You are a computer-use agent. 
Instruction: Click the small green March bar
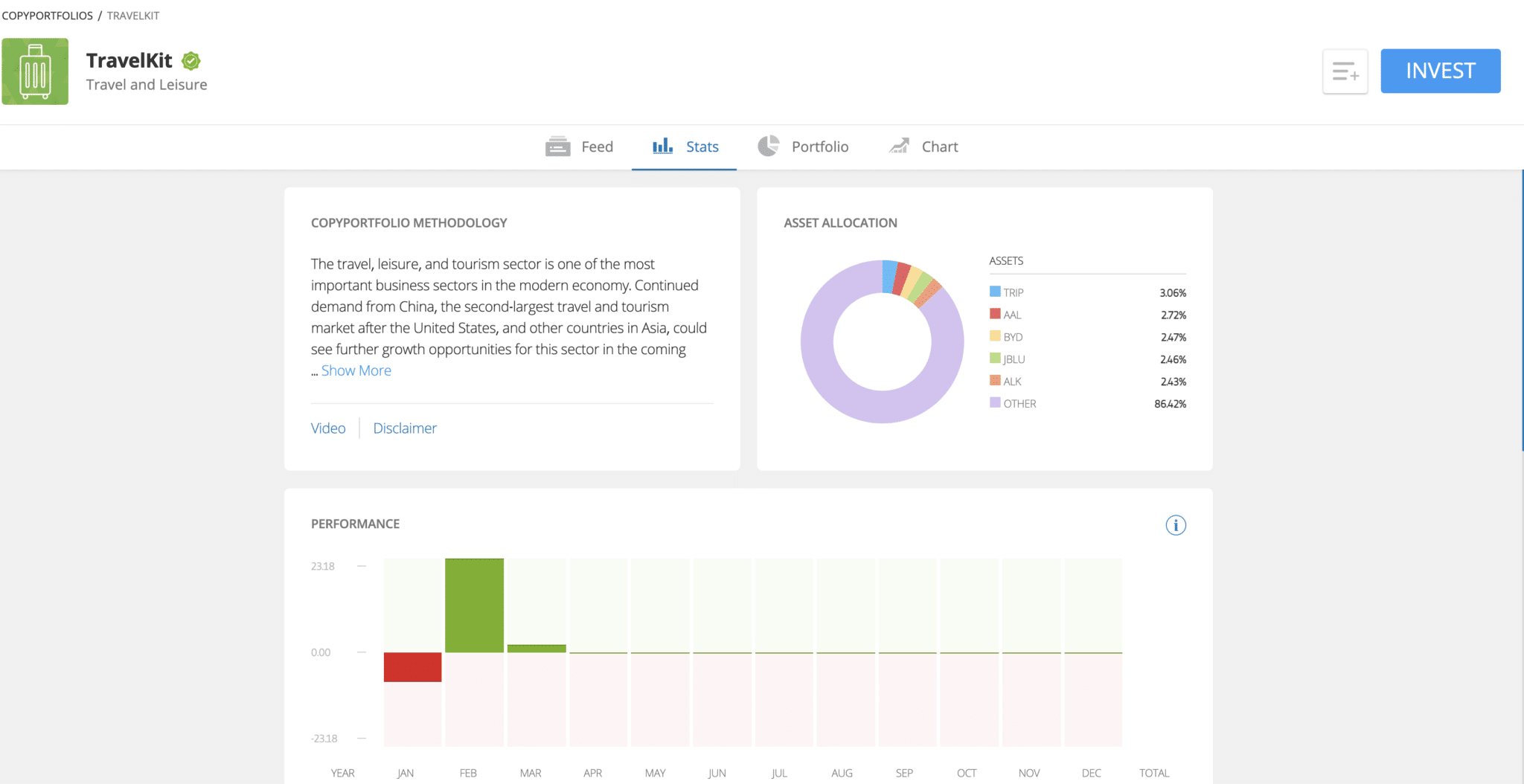(537, 649)
